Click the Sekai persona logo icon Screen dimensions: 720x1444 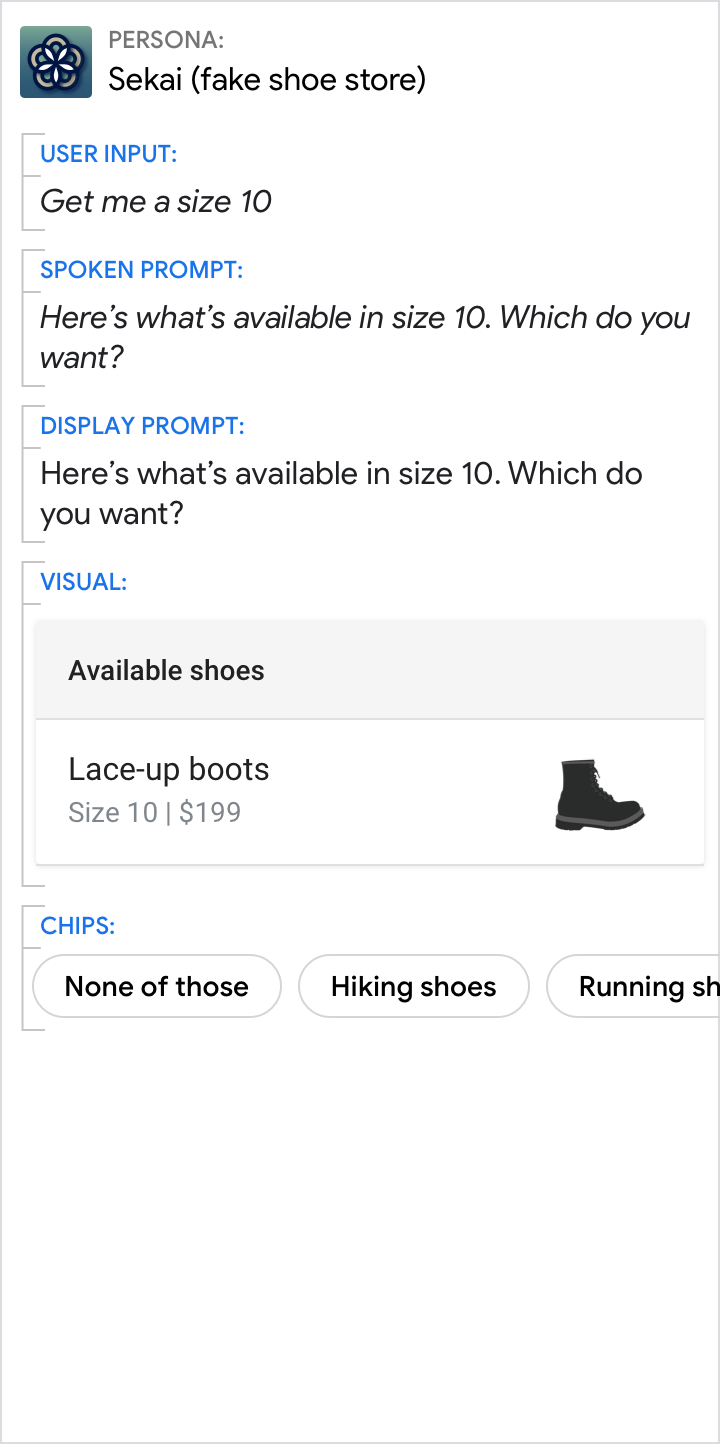click(56, 62)
